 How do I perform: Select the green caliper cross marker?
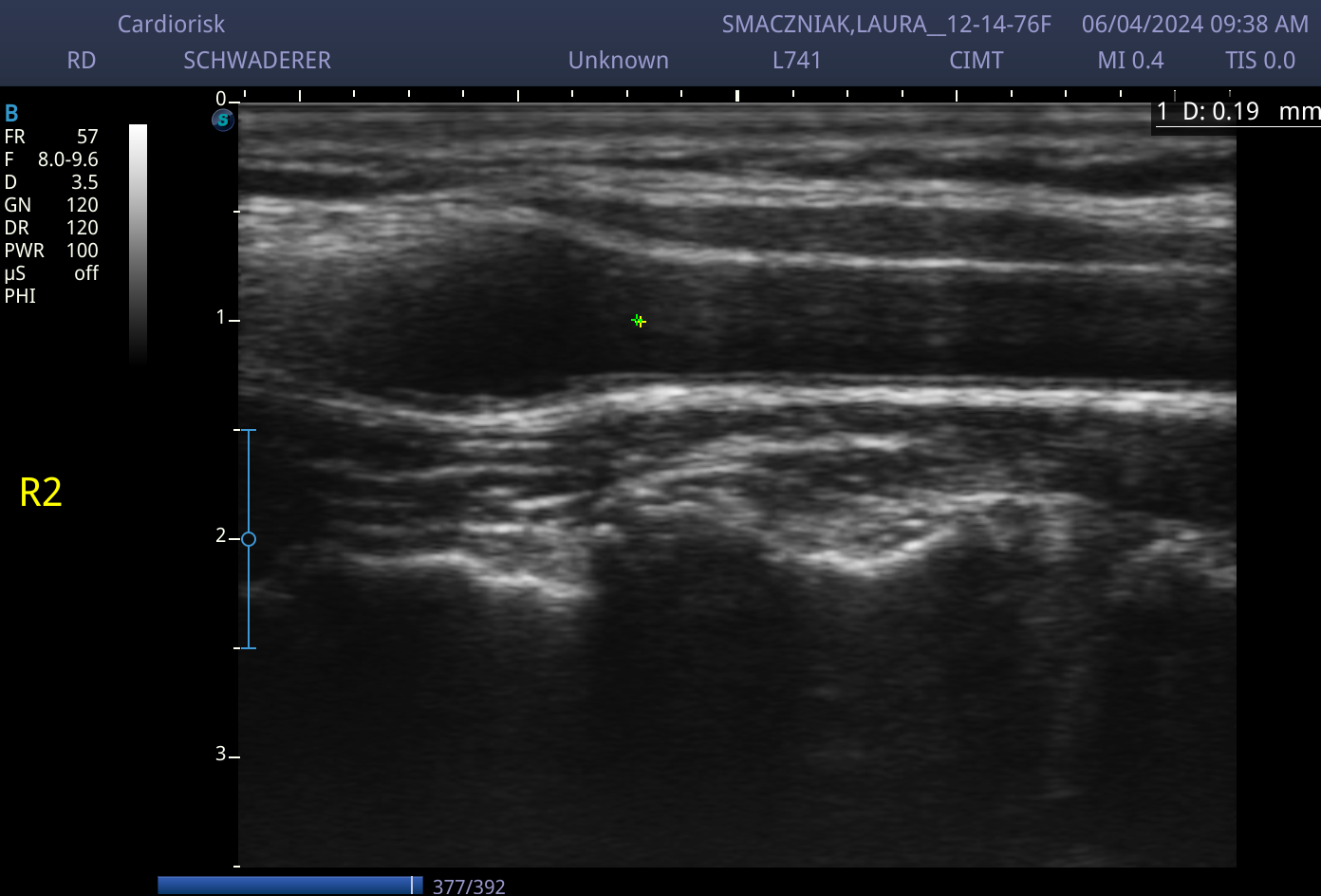click(x=639, y=322)
